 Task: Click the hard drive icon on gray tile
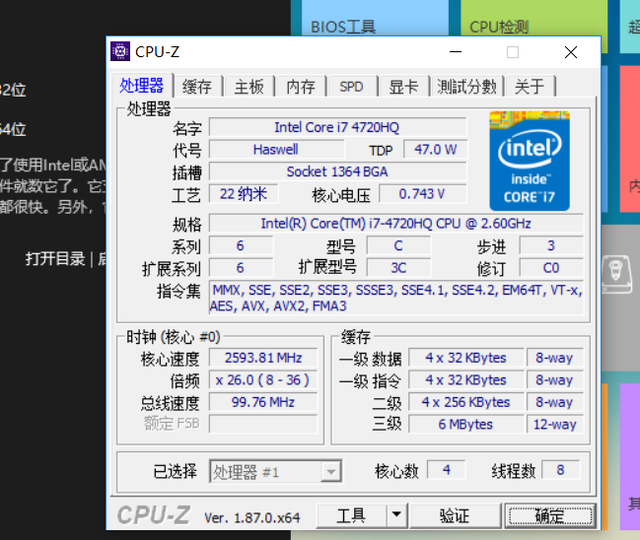click(x=617, y=273)
